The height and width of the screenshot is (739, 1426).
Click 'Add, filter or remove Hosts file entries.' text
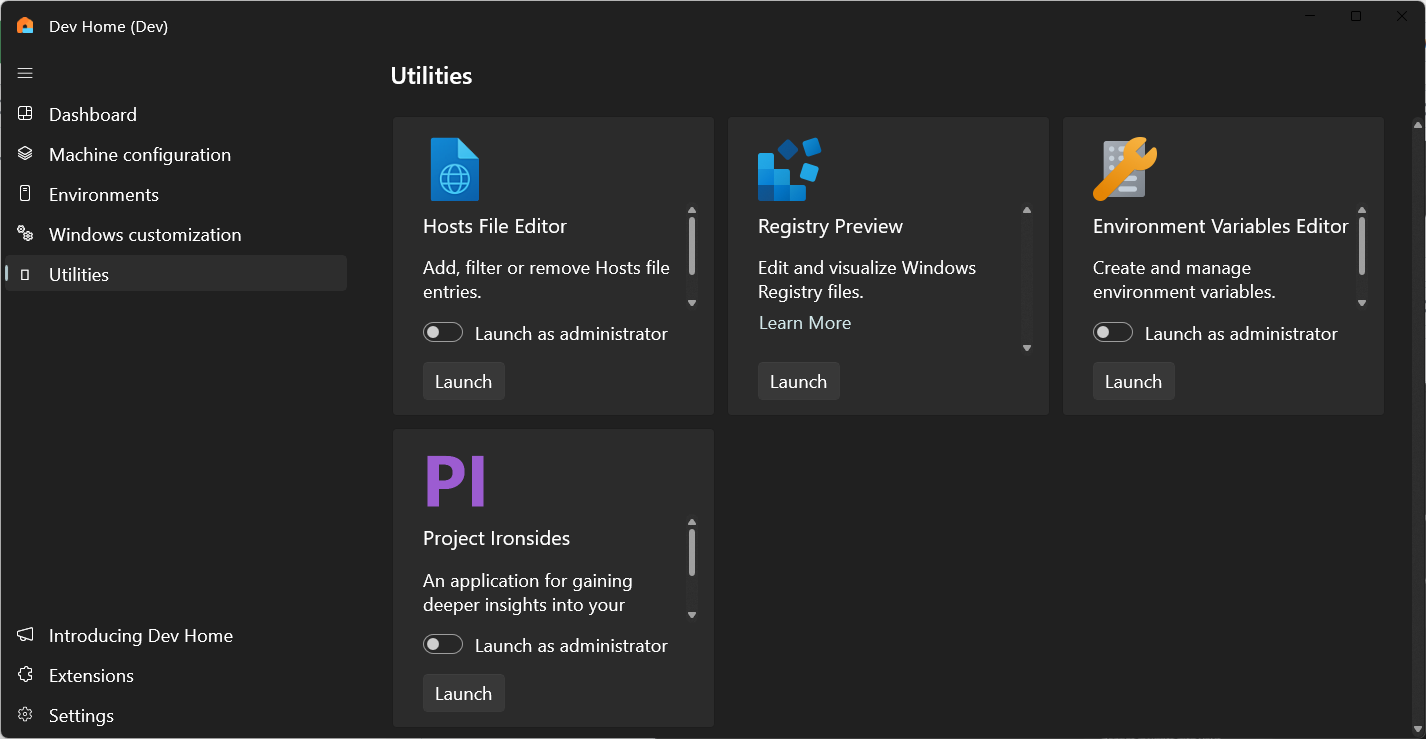point(546,280)
